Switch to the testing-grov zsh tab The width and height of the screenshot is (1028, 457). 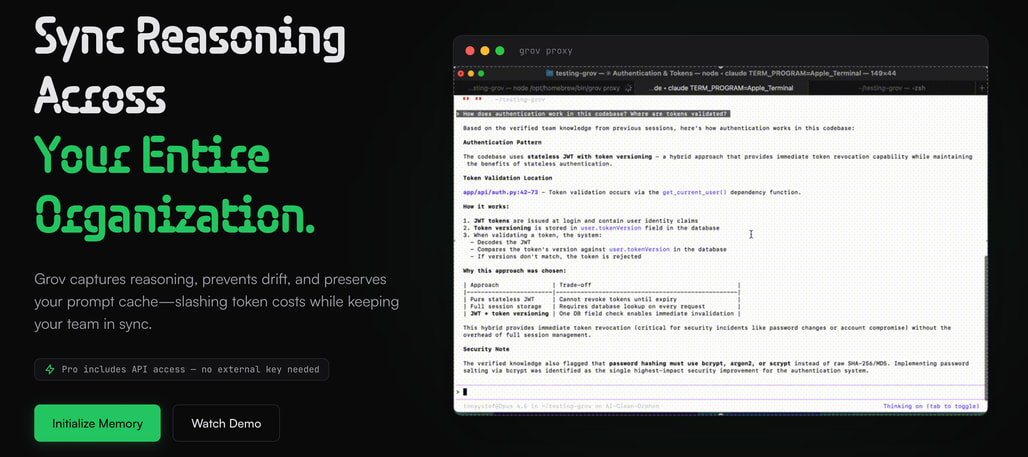(891, 88)
